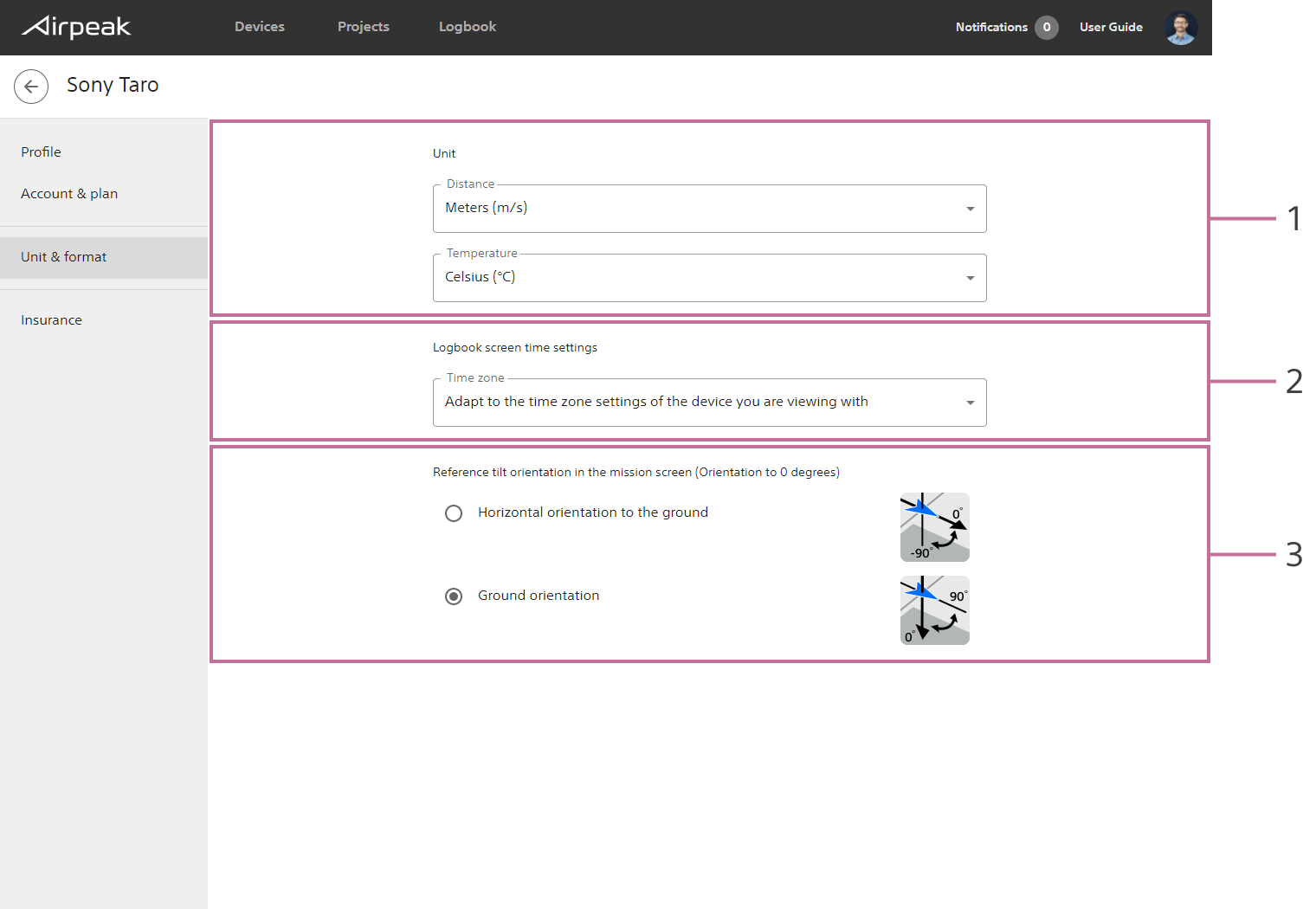The image size is (1316, 909).
Task: Open the User Guide link
Action: click(1111, 28)
